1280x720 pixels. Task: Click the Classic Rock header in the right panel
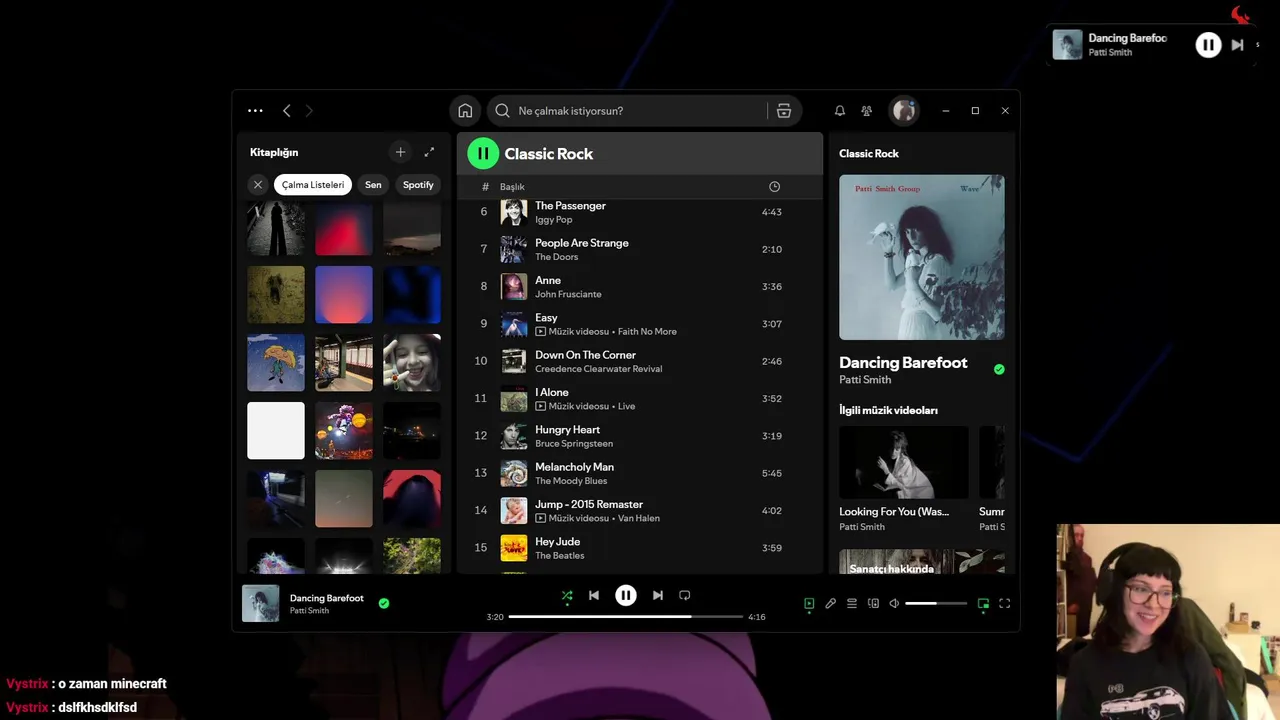(869, 153)
